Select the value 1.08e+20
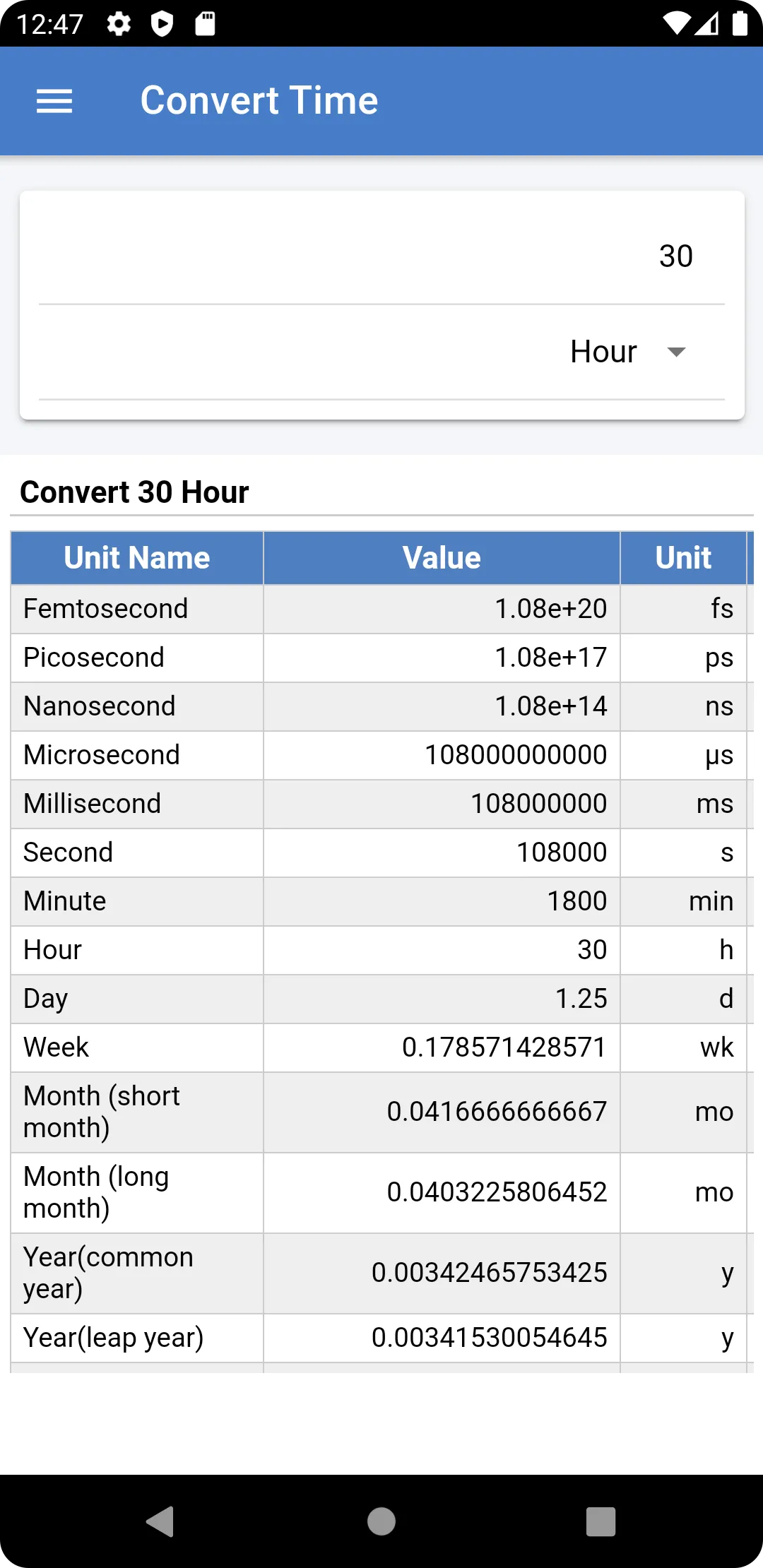The image size is (763, 1568). pos(550,609)
